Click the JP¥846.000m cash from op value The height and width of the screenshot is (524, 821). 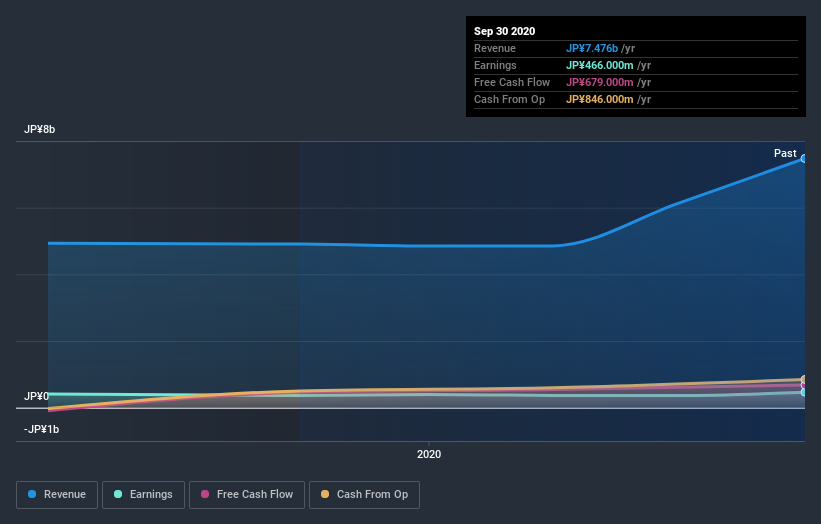[x=600, y=99]
